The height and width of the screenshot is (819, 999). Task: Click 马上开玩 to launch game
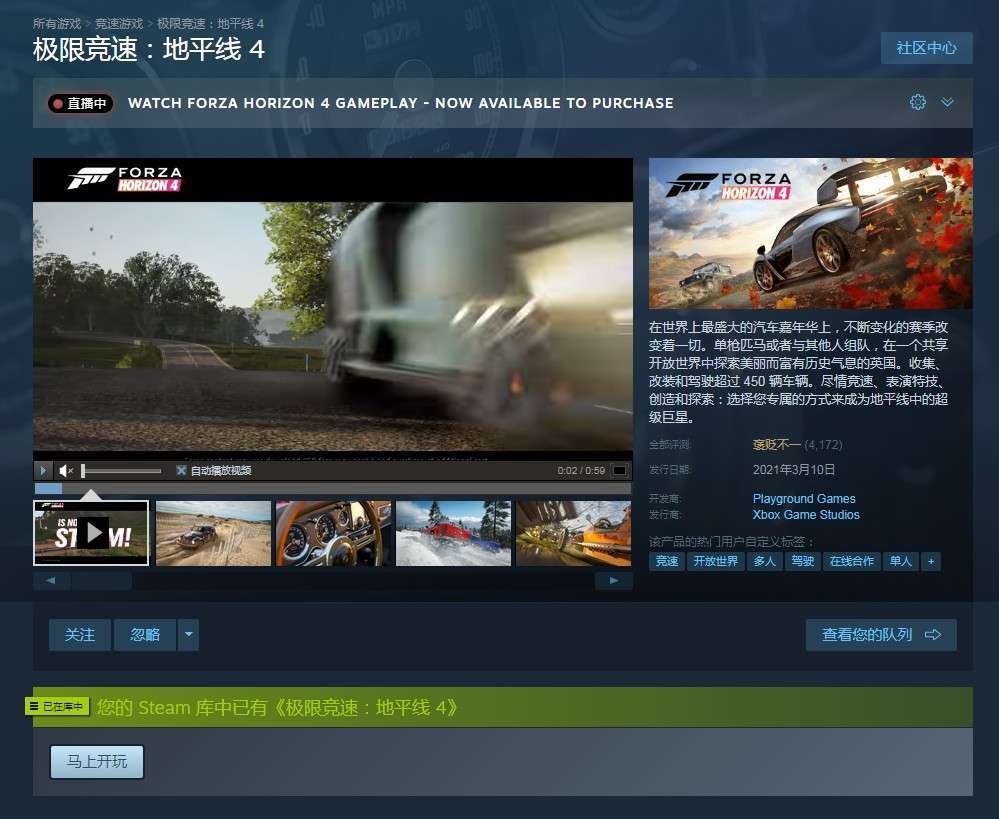click(x=97, y=762)
